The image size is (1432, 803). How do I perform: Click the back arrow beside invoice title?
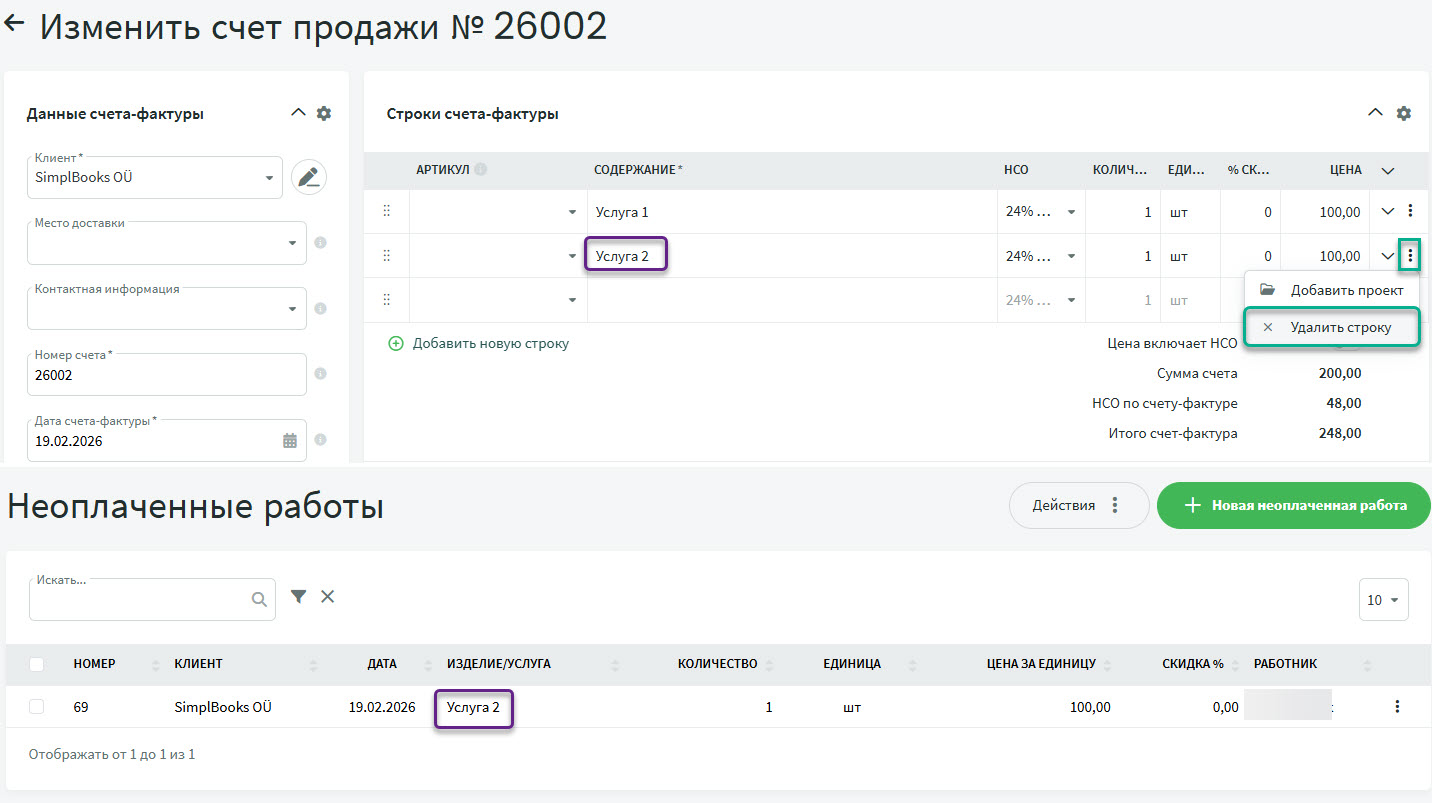pos(15,25)
